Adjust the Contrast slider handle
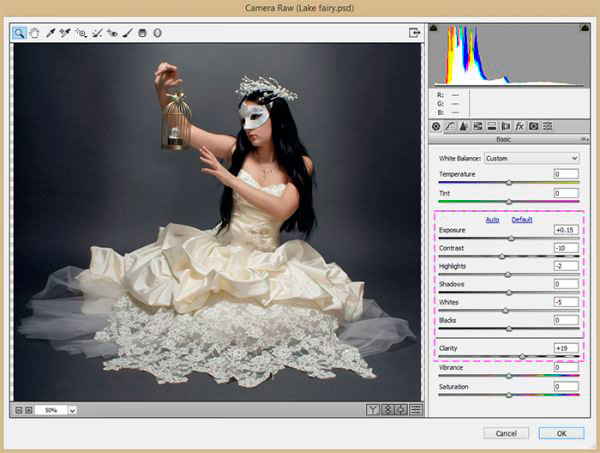 pyautogui.click(x=502, y=256)
